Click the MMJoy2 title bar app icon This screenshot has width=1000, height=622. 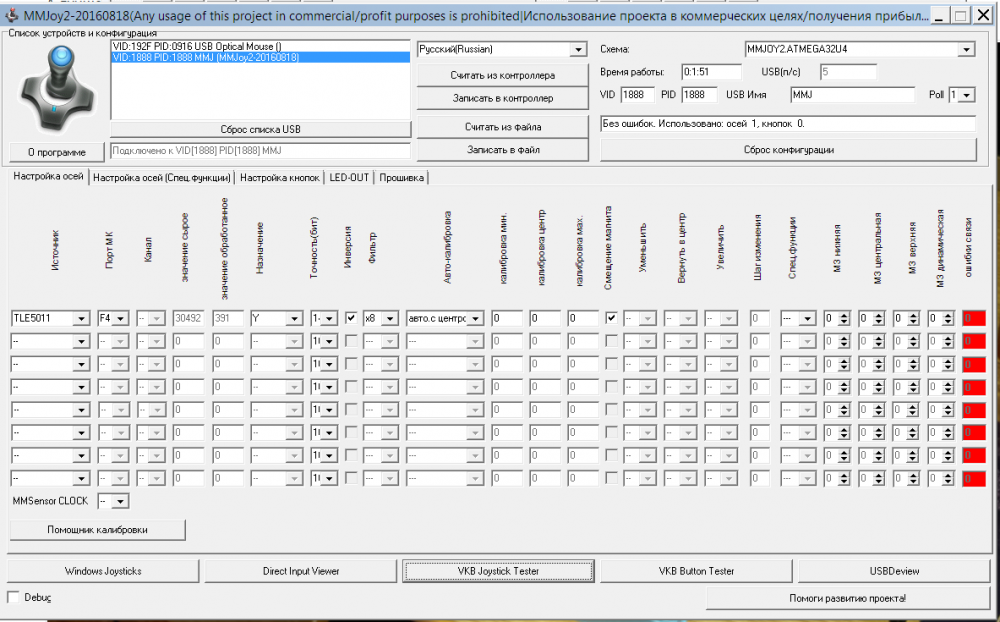click(x=10, y=15)
